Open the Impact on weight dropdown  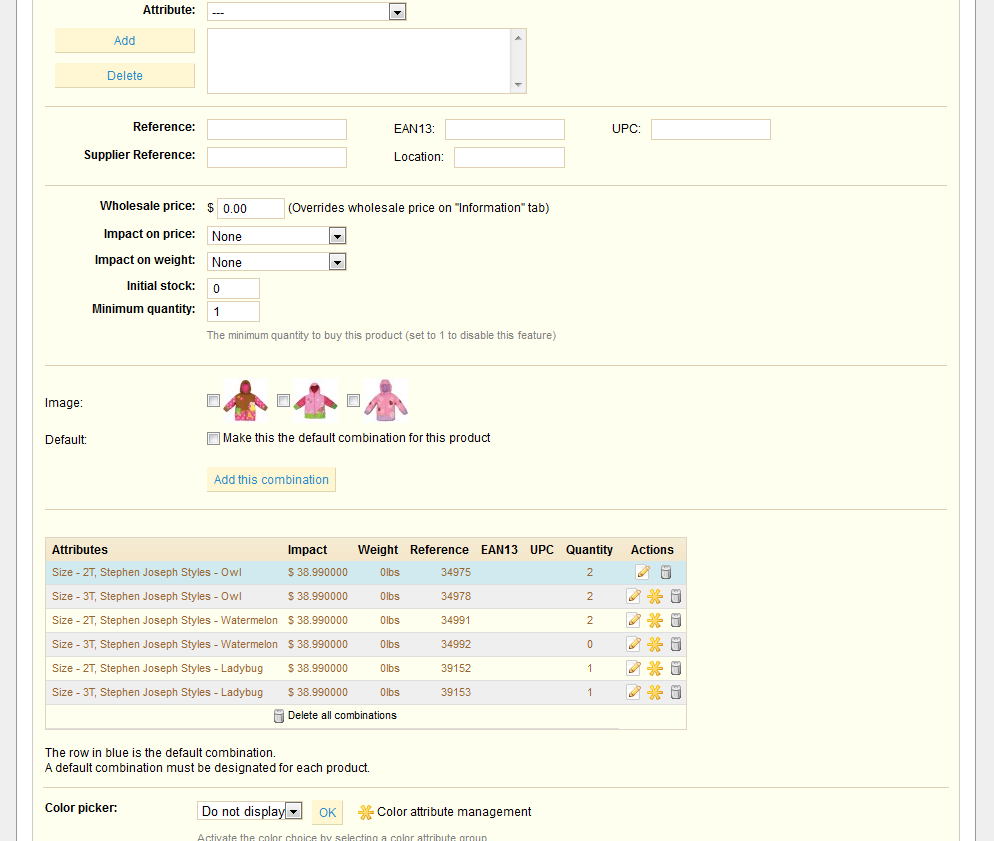pyautogui.click(x=276, y=262)
